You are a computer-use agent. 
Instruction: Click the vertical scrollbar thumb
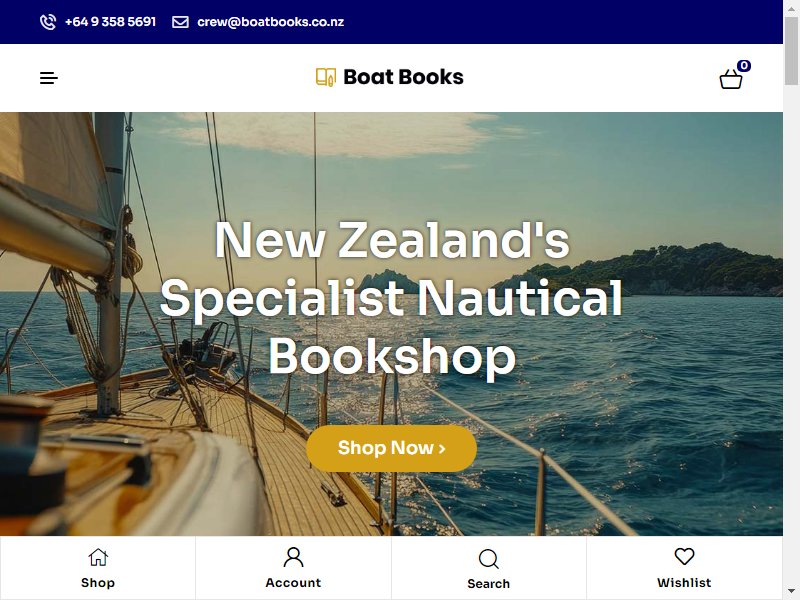(x=791, y=51)
